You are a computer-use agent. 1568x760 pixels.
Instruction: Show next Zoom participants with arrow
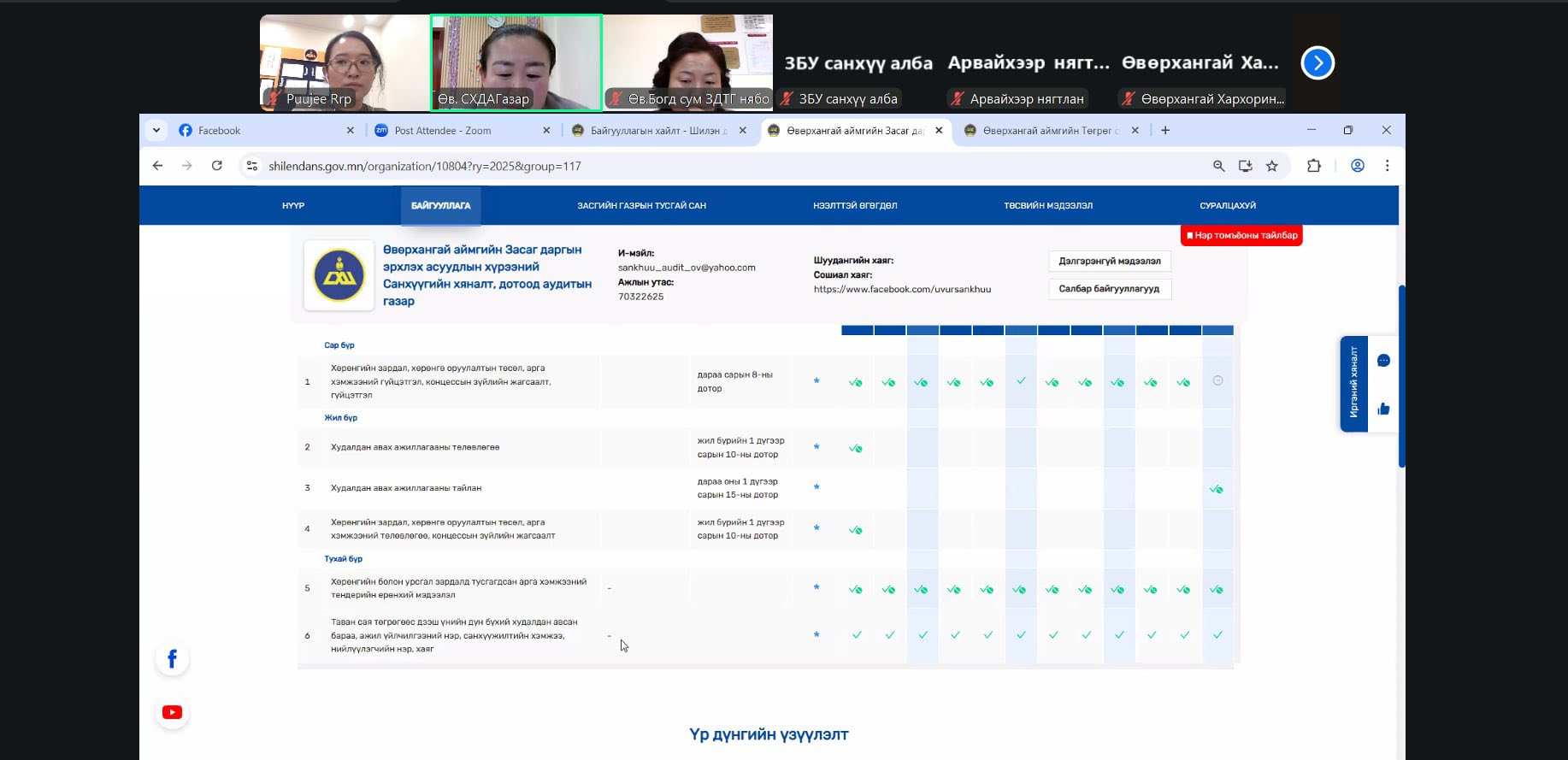1317,62
